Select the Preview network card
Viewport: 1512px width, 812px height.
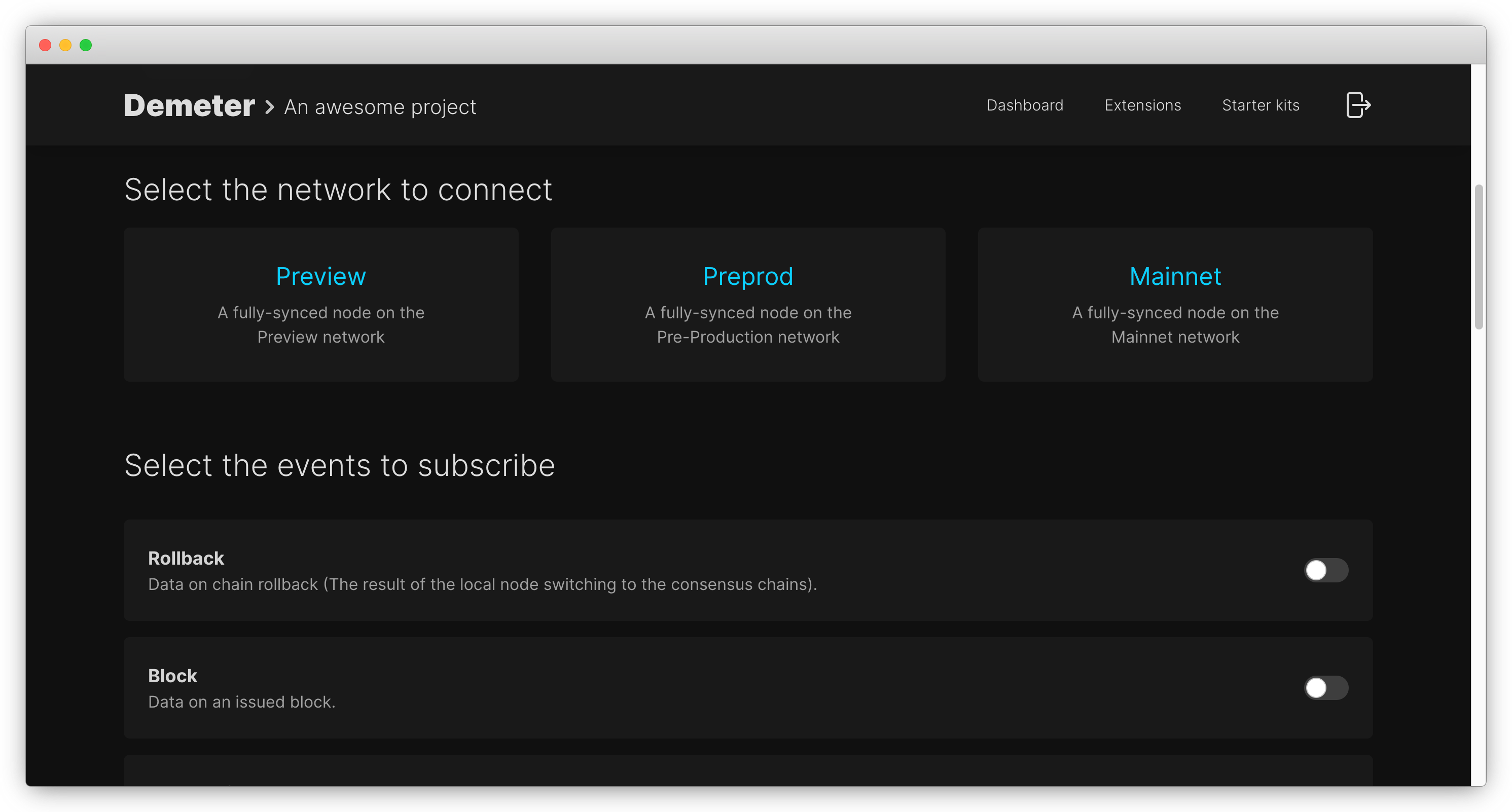pyautogui.click(x=321, y=305)
